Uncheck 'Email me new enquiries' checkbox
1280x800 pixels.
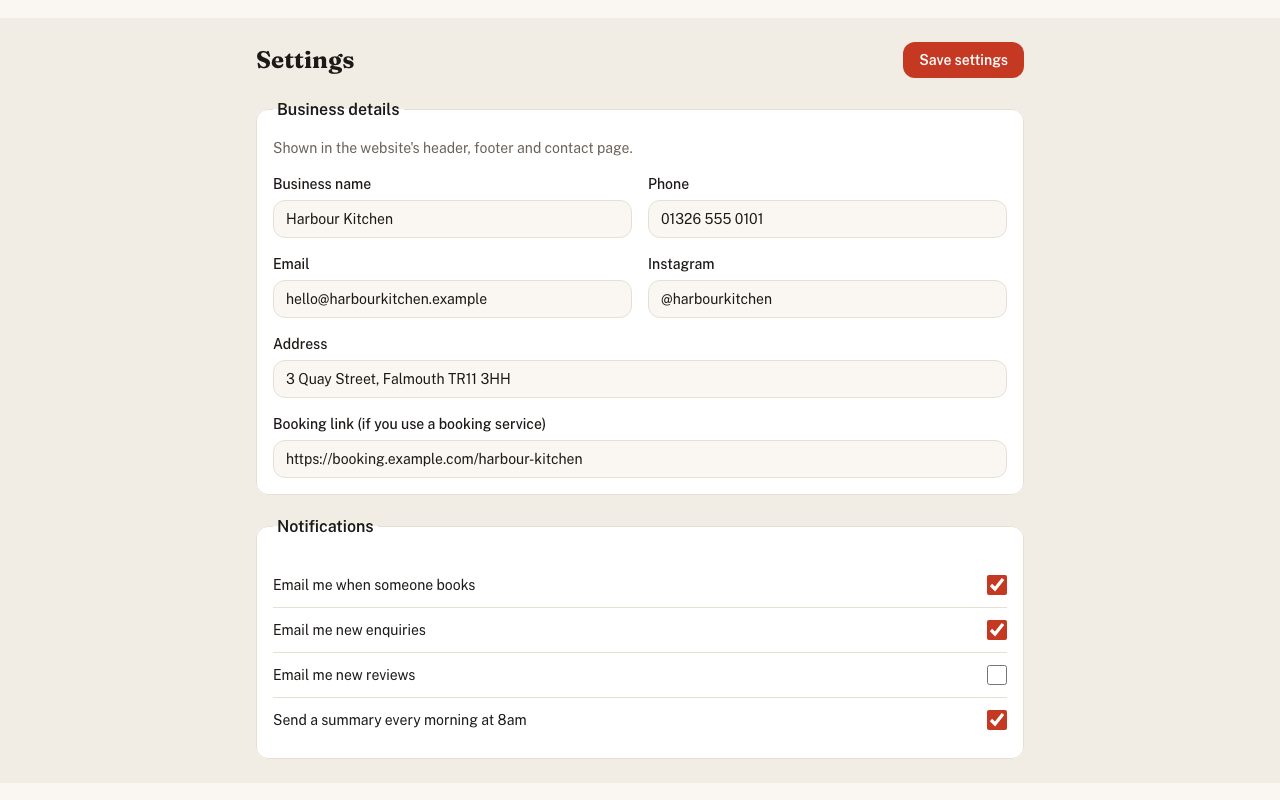tap(997, 630)
